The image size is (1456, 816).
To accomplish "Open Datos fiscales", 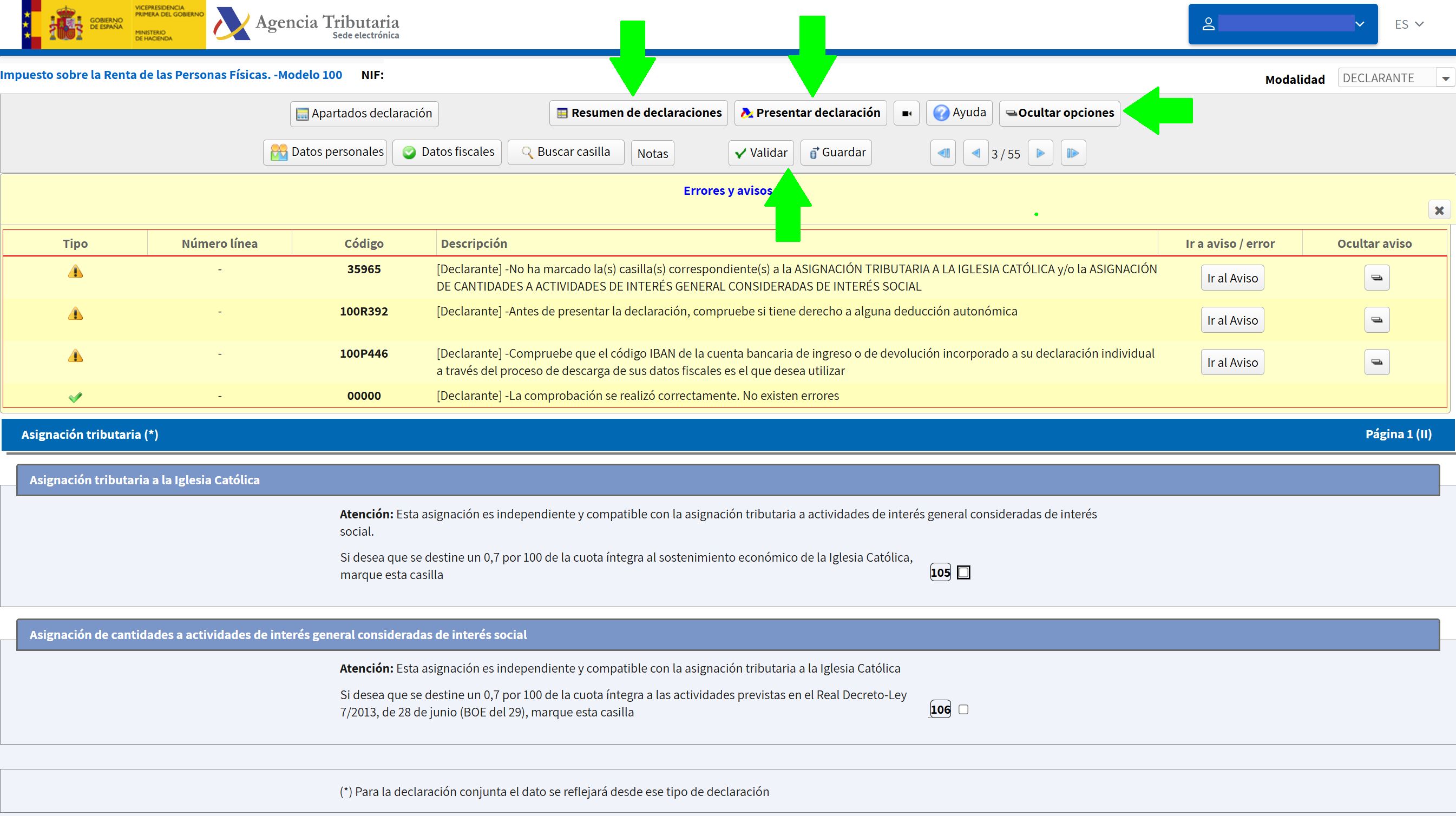I will pyautogui.click(x=446, y=152).
